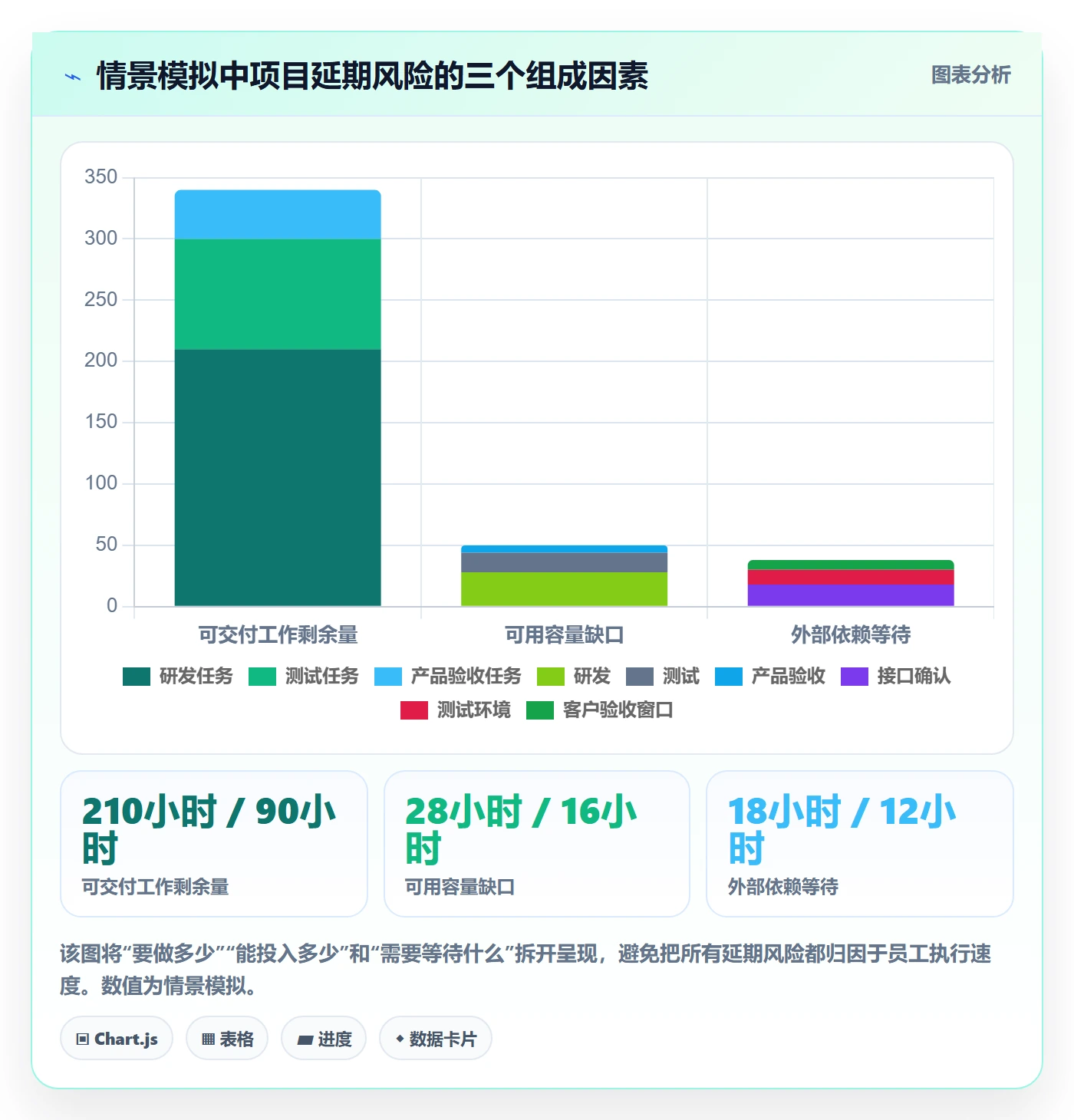Screen dimensions: 1074x1120
Task: Click the description paragraph starting 该图将
Action: coord(526,970)
